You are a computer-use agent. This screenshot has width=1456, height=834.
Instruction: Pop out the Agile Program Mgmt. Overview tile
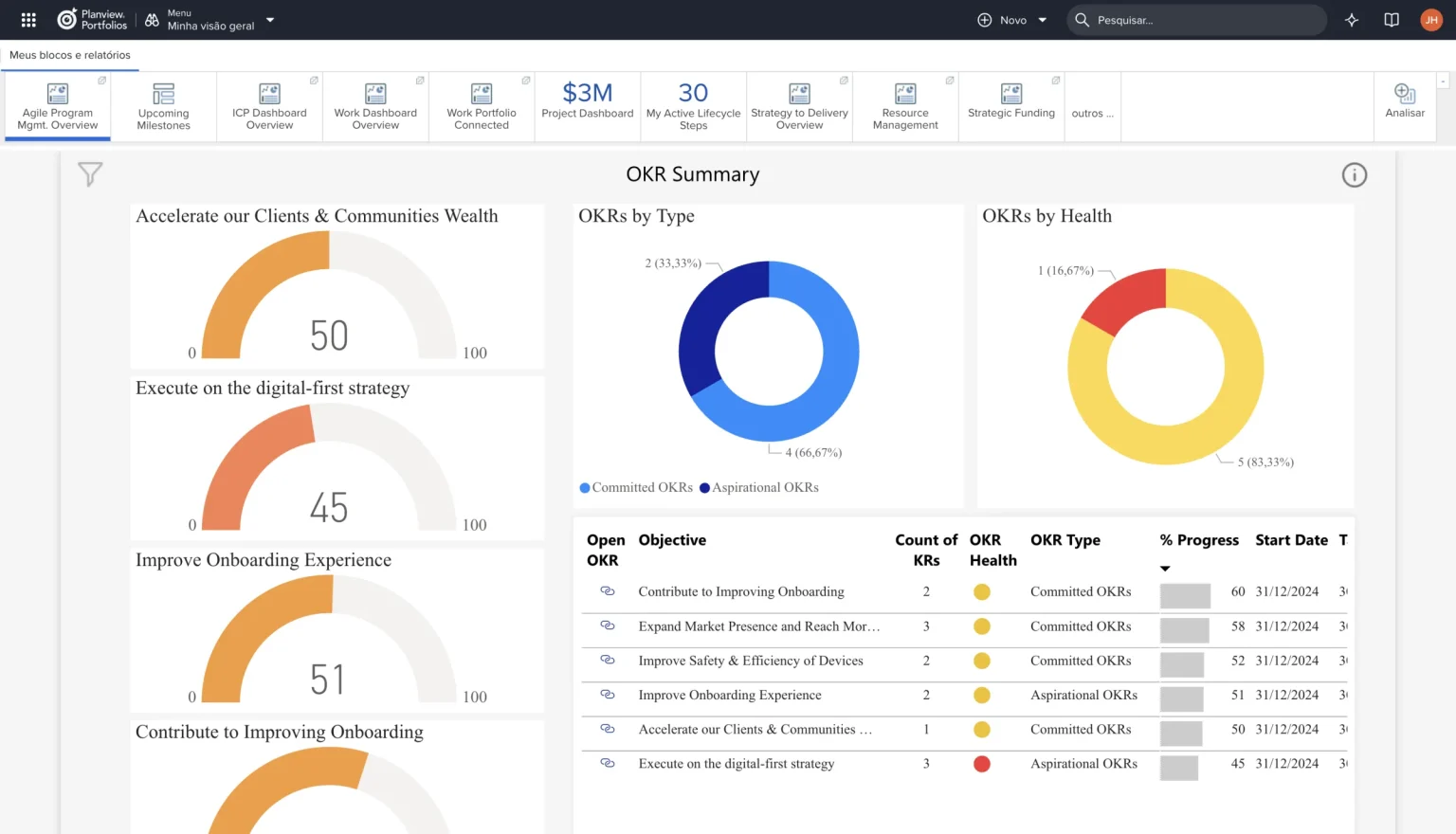[102, 81]
